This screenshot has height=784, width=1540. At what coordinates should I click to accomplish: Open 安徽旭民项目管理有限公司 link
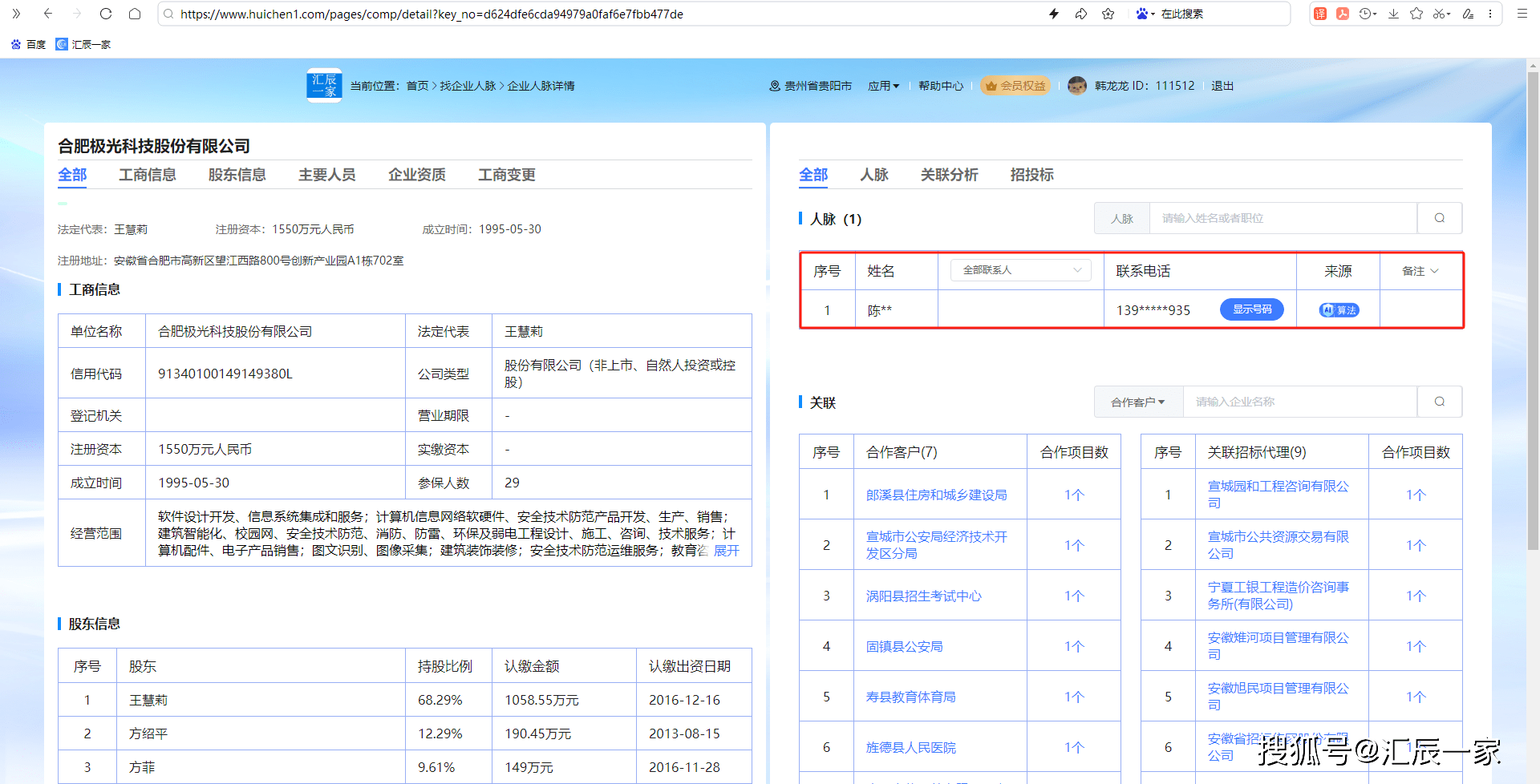click(1279, 697)
